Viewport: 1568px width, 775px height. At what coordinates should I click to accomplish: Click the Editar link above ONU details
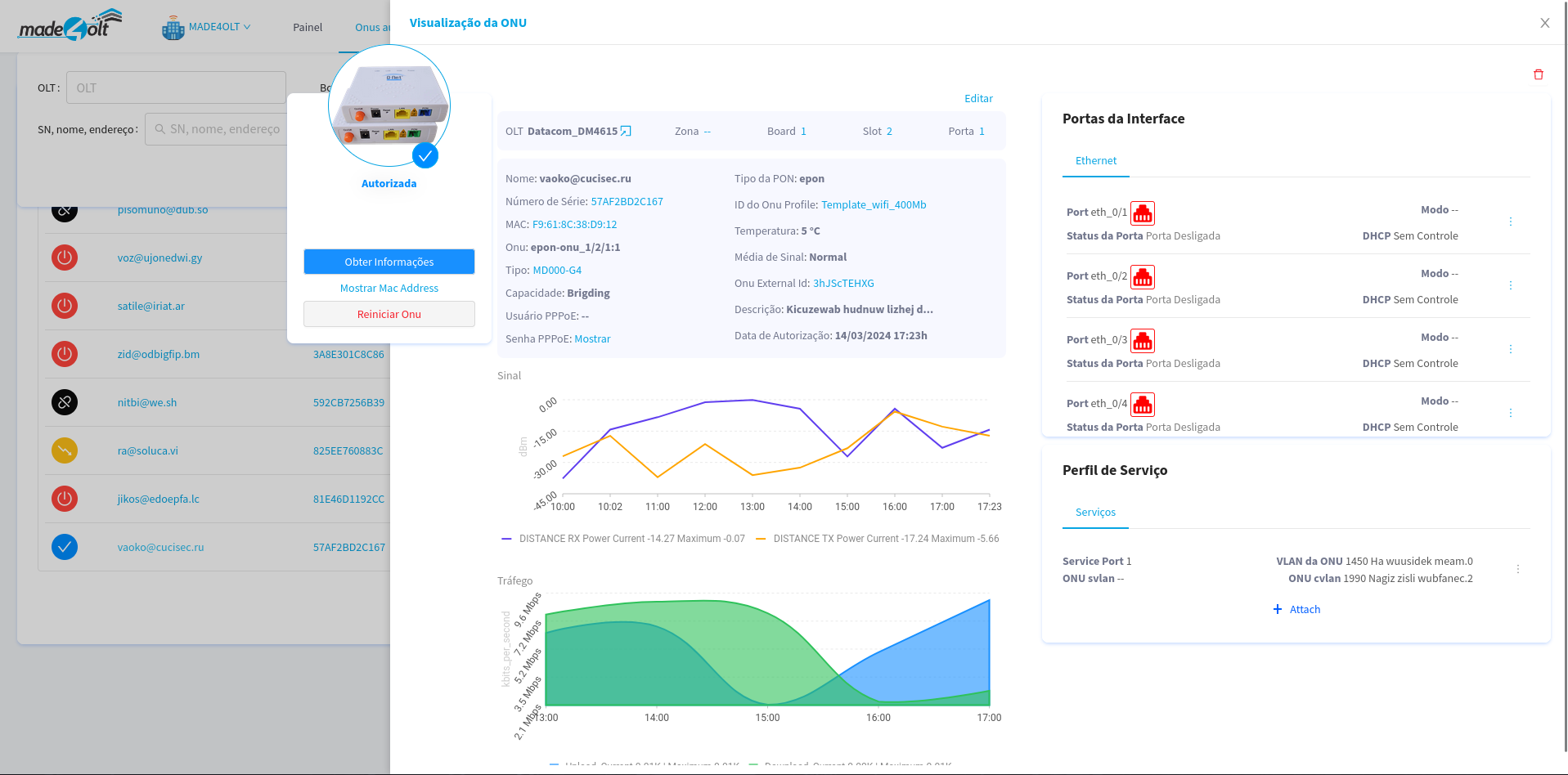click(x=978, y=99)
